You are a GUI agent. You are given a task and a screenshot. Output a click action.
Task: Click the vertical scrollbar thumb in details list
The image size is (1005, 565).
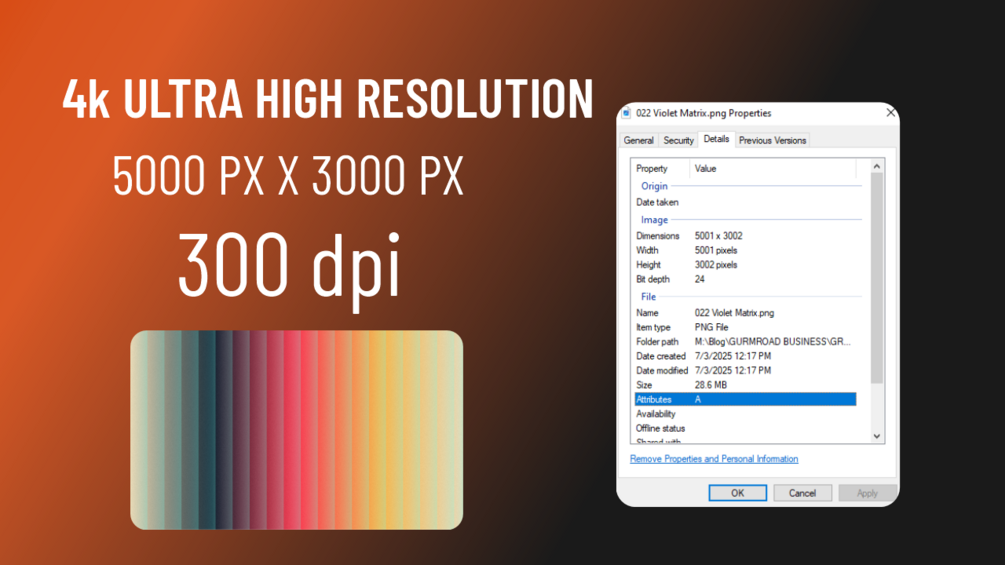click(x=876, y=279)
